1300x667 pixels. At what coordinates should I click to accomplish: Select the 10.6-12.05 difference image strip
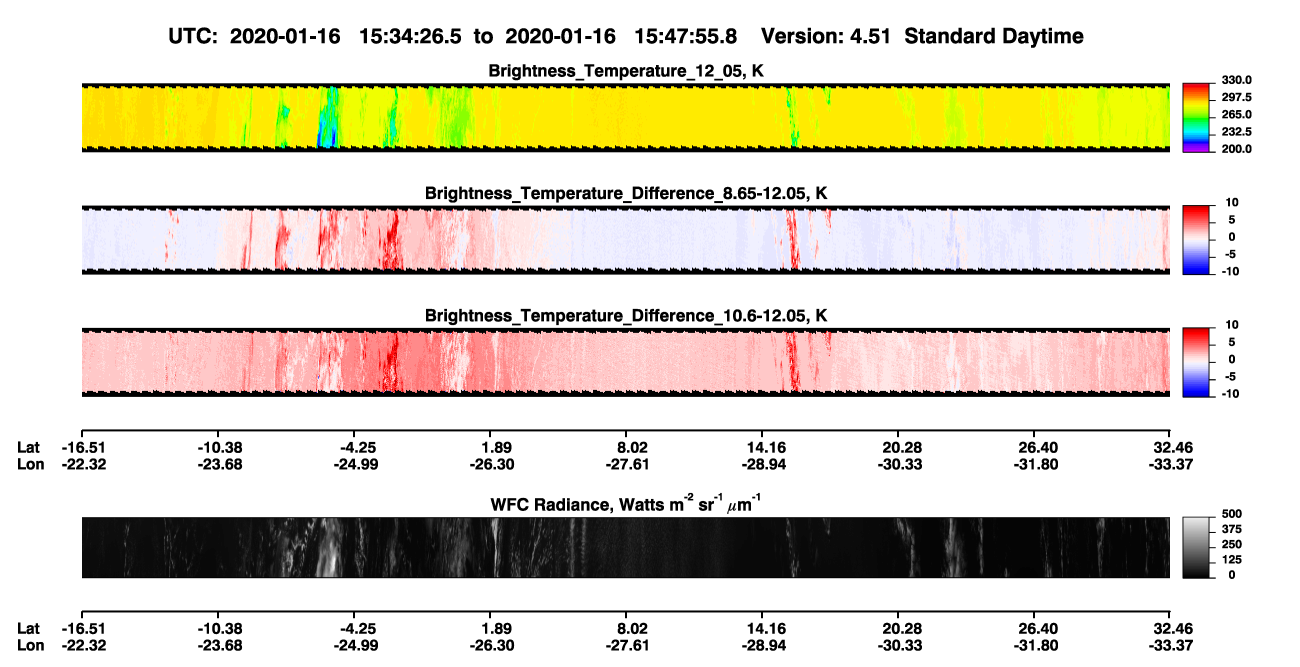pos(625,363)
